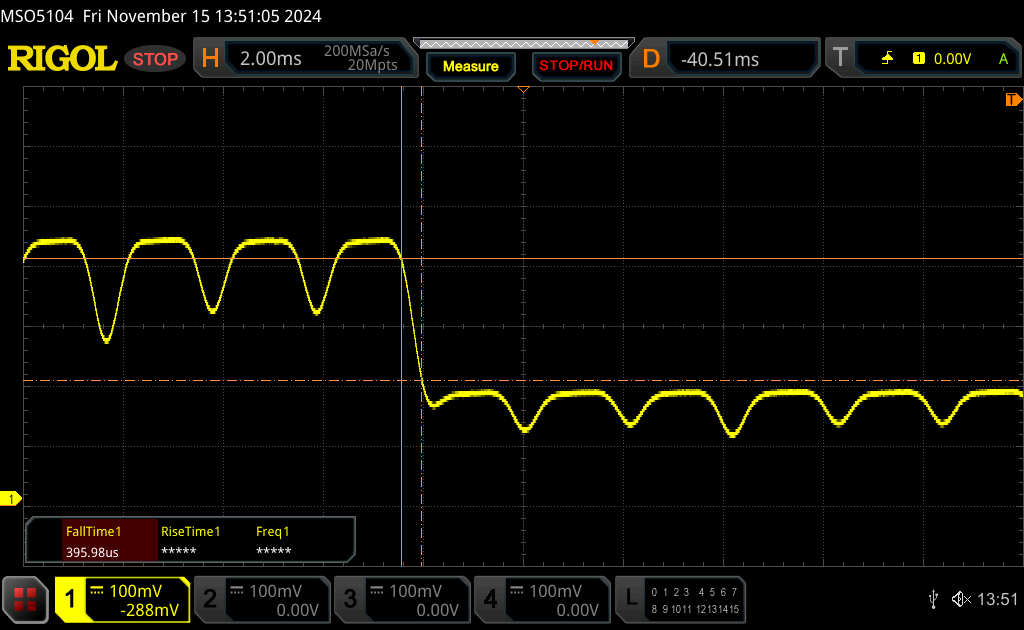Tap the T trigger settings icon
The width and height of the screenshot is (1024, 630).
pos(840,59)
